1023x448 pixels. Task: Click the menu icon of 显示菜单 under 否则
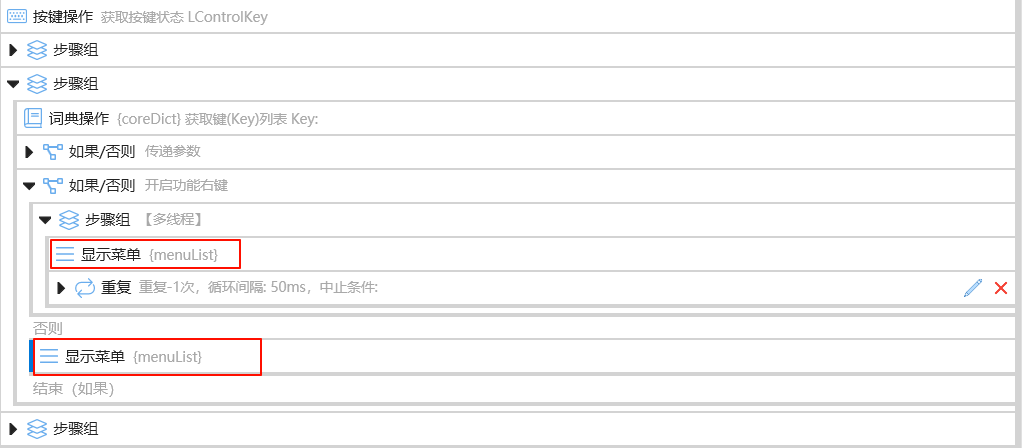[x=49, y=356]
